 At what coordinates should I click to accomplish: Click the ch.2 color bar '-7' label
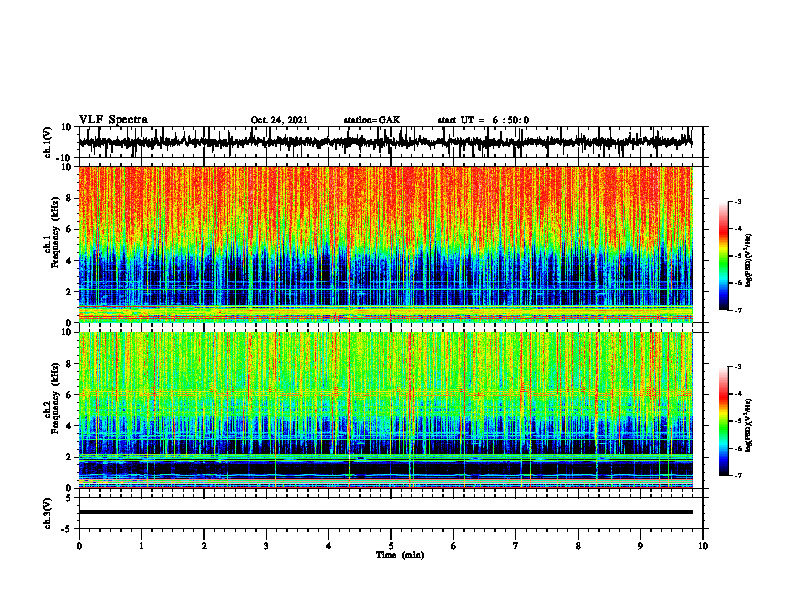pos(738,475)
